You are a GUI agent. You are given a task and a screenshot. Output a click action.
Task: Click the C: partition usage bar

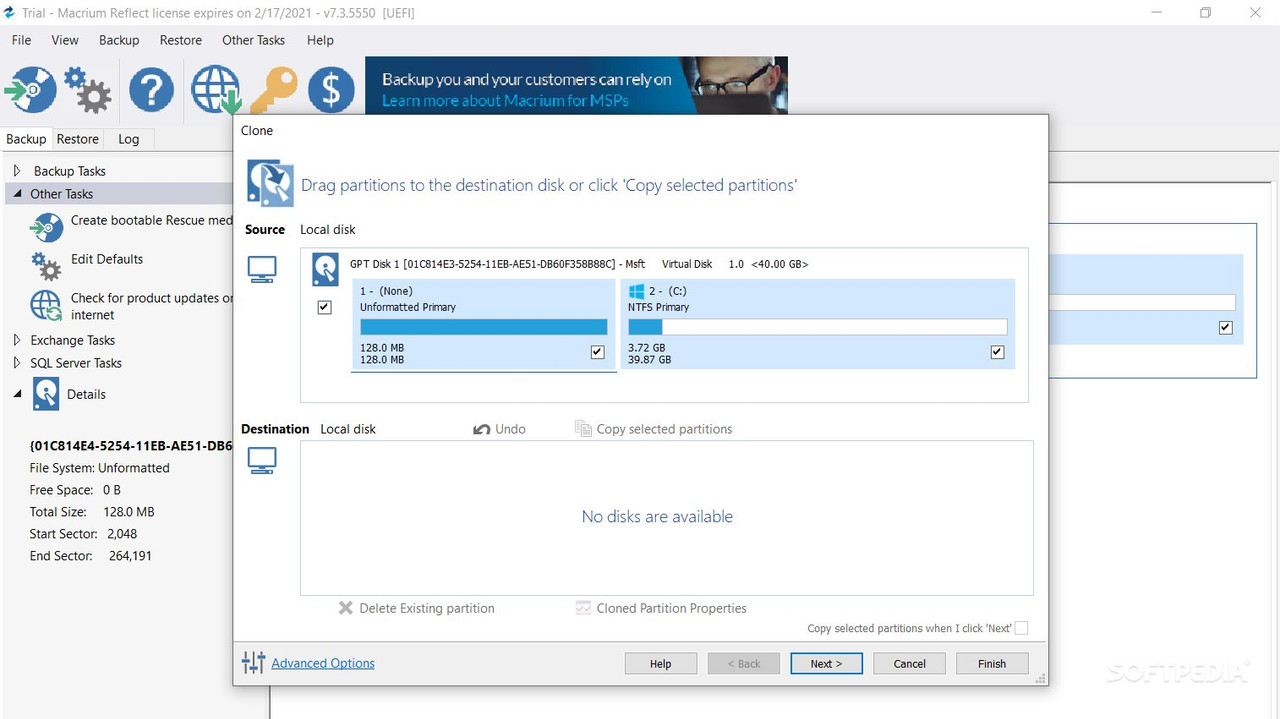click(x=817, y=327)
